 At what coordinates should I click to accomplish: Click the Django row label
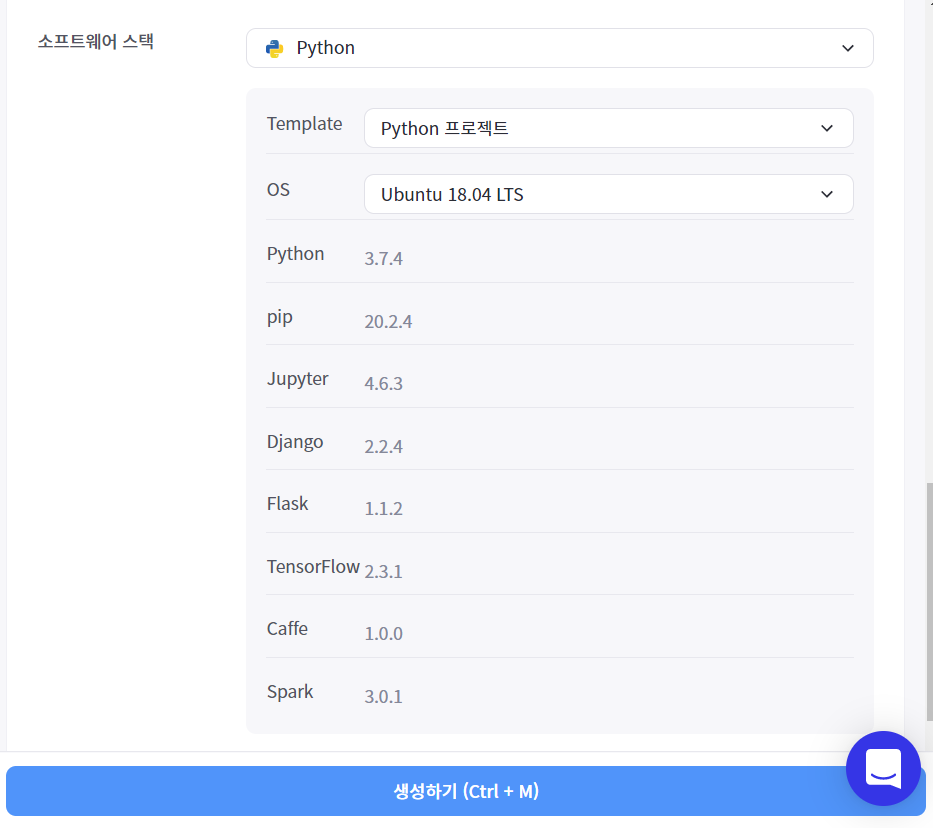pyautogui.click(x=295, y=442)
